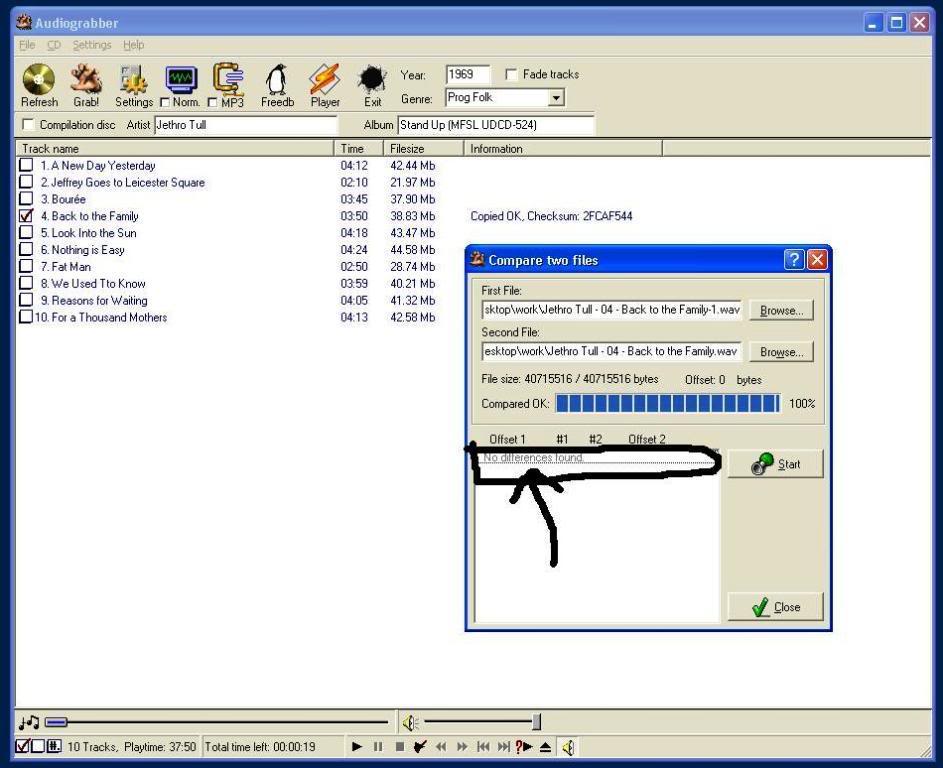Check track 6 Nothing is Easy
The width and height of the screenshot is (943, 768).
[26, 249]
